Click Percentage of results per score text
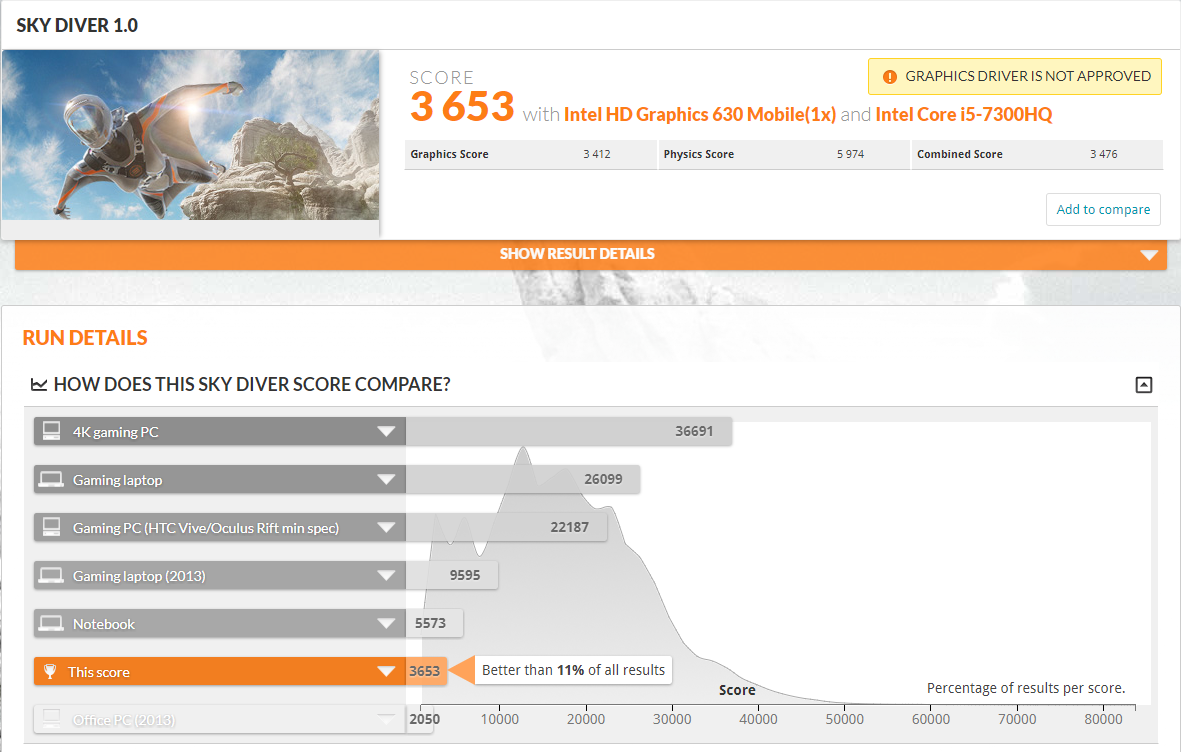Screen dimensions: 1181x752 (x=1026, y=688)
